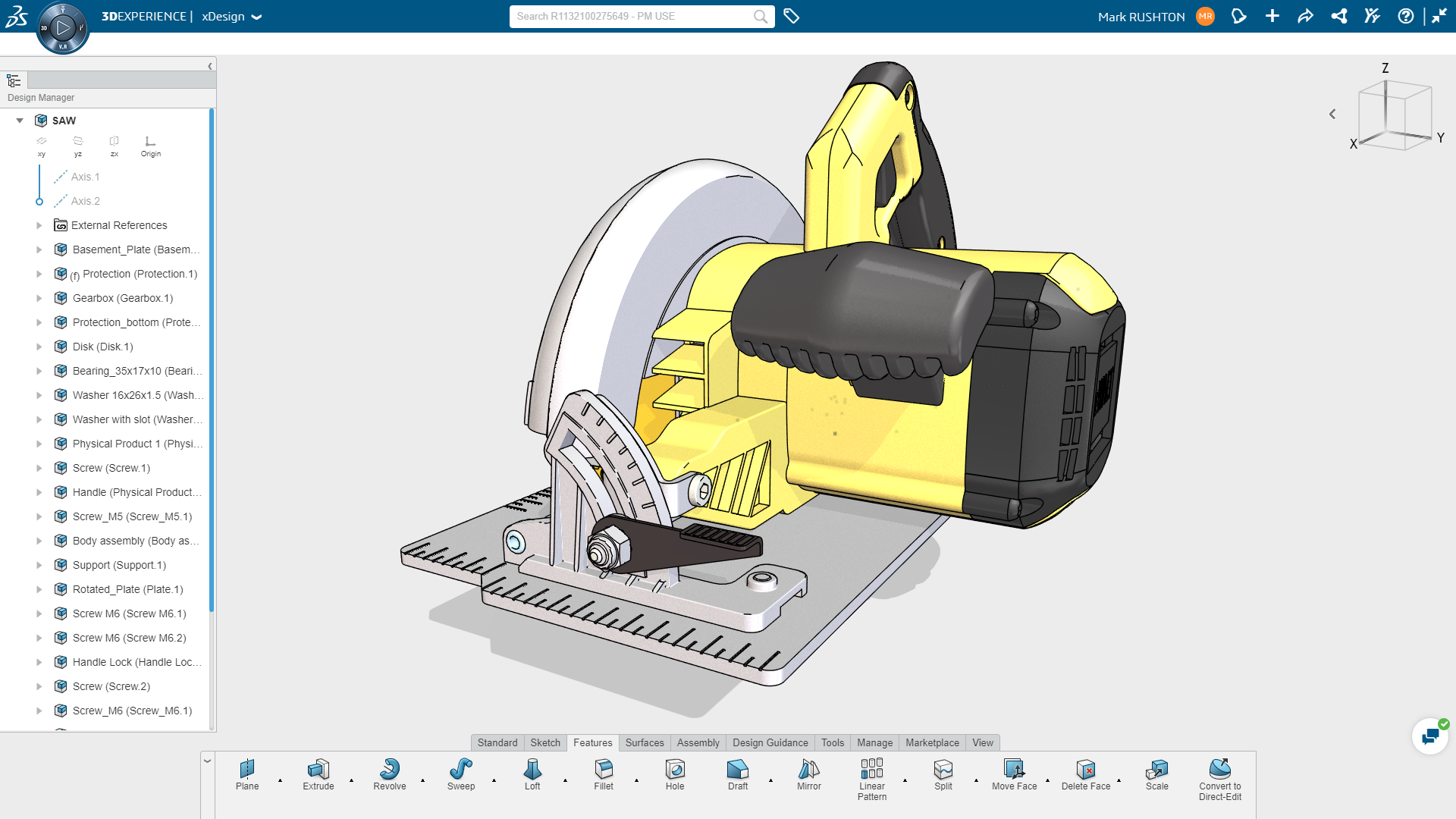
Task: Activate the Loft tool
Action: (x=532, y=773)
